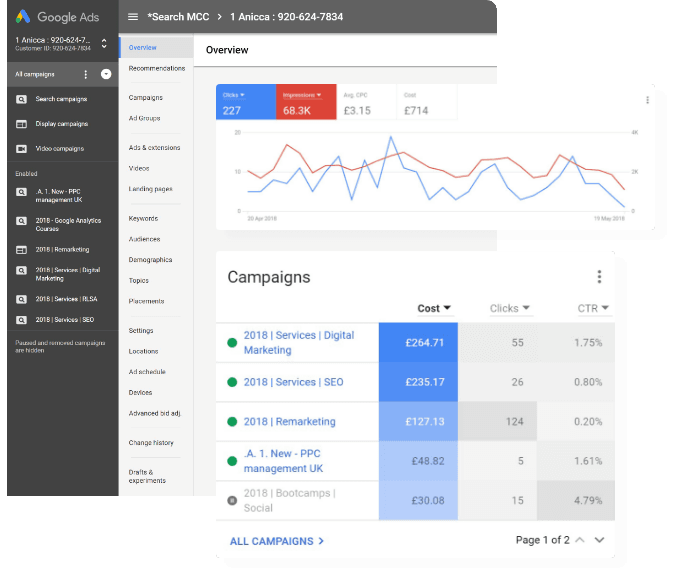Click green status dot for Remarketing campaign
The height and width of the screenshot is (580, 679).
point(232,421)
